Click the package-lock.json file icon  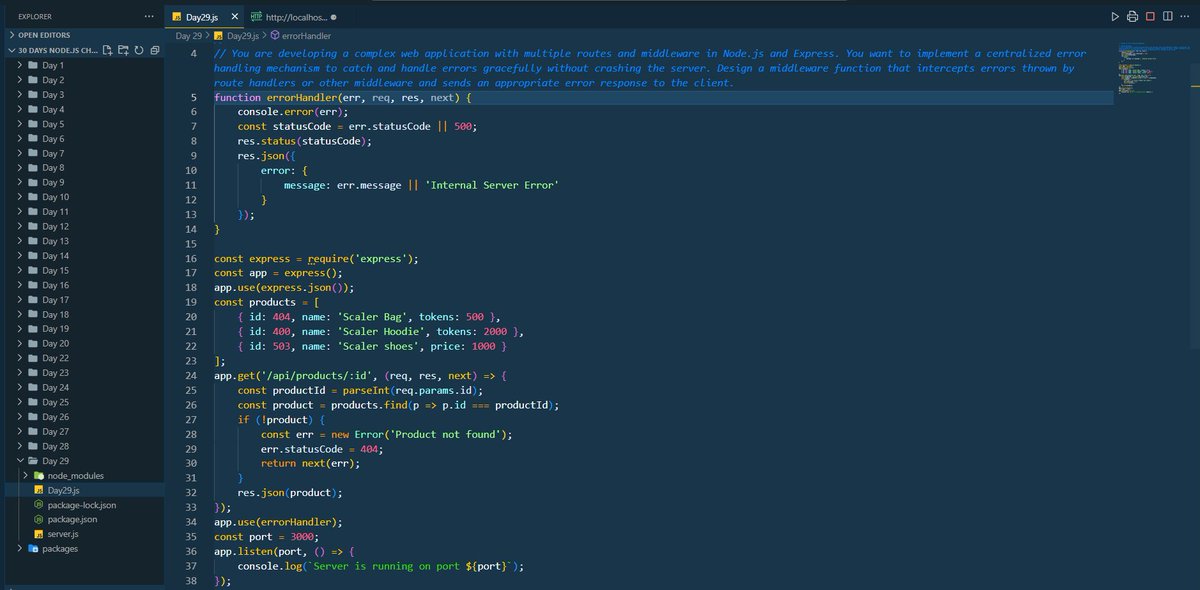[x=39, y=505]
